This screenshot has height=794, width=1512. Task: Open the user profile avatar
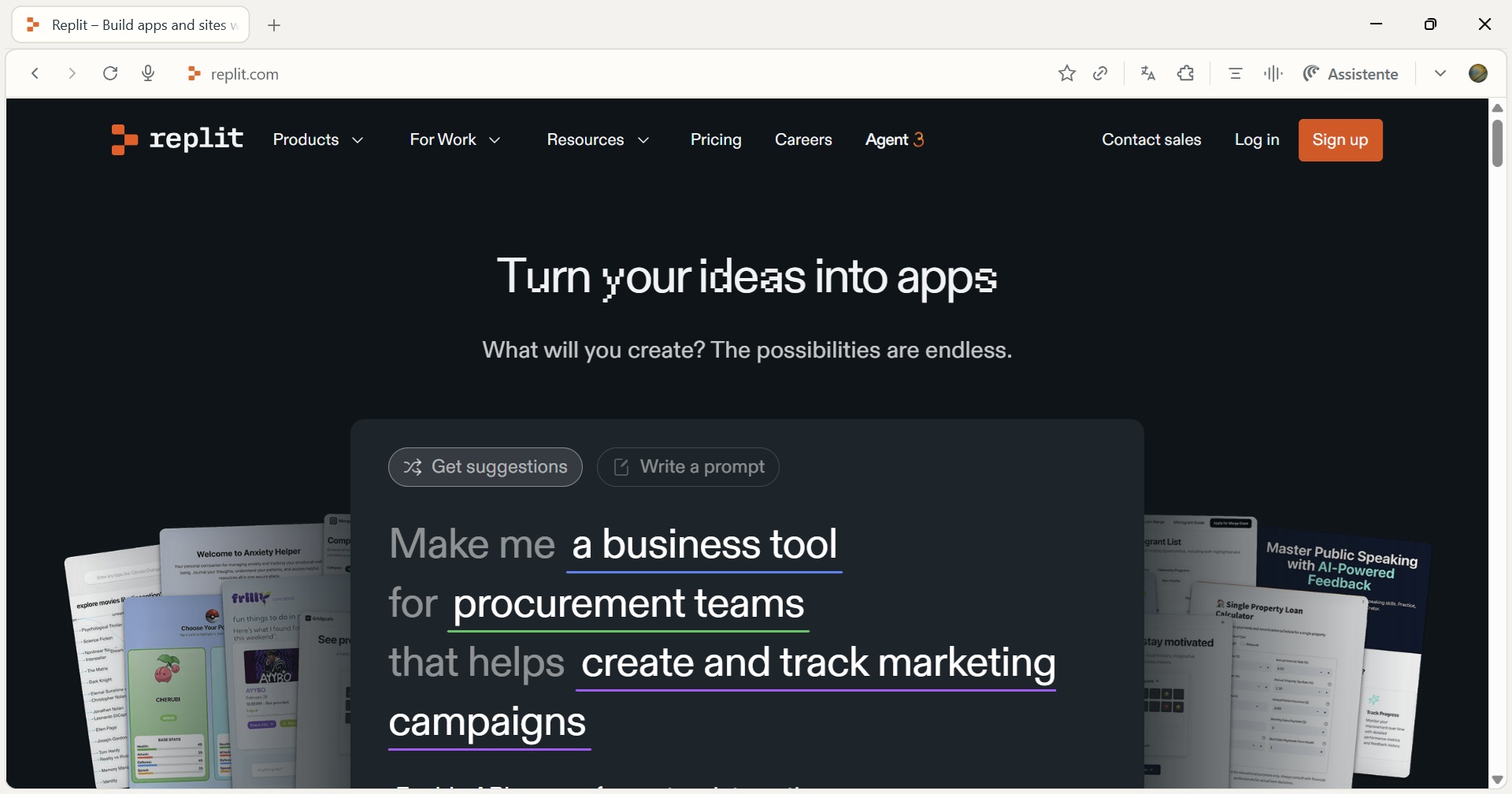[1479, 74]
